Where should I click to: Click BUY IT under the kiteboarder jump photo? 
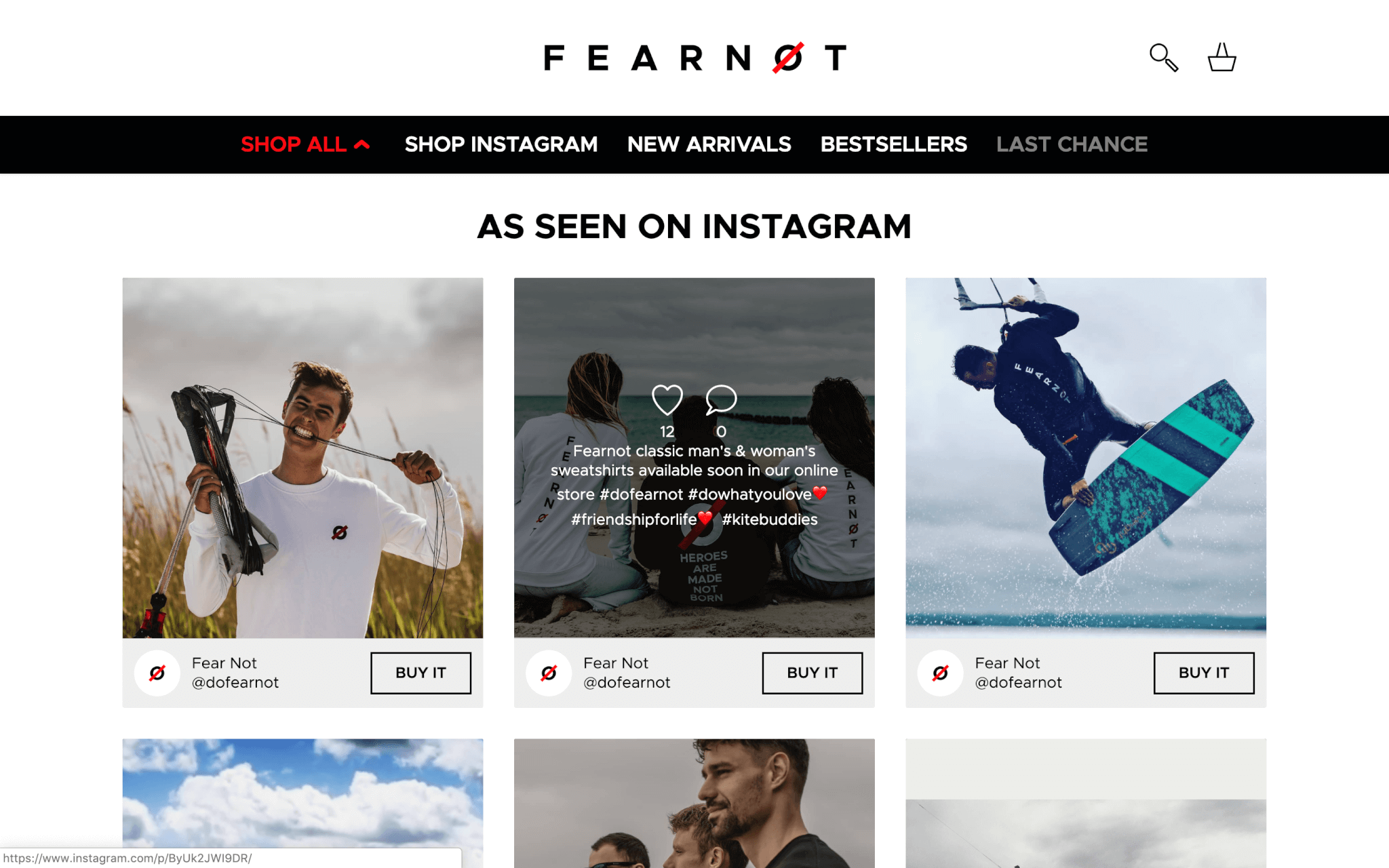pyautogui.click(x=1204, y=673)
